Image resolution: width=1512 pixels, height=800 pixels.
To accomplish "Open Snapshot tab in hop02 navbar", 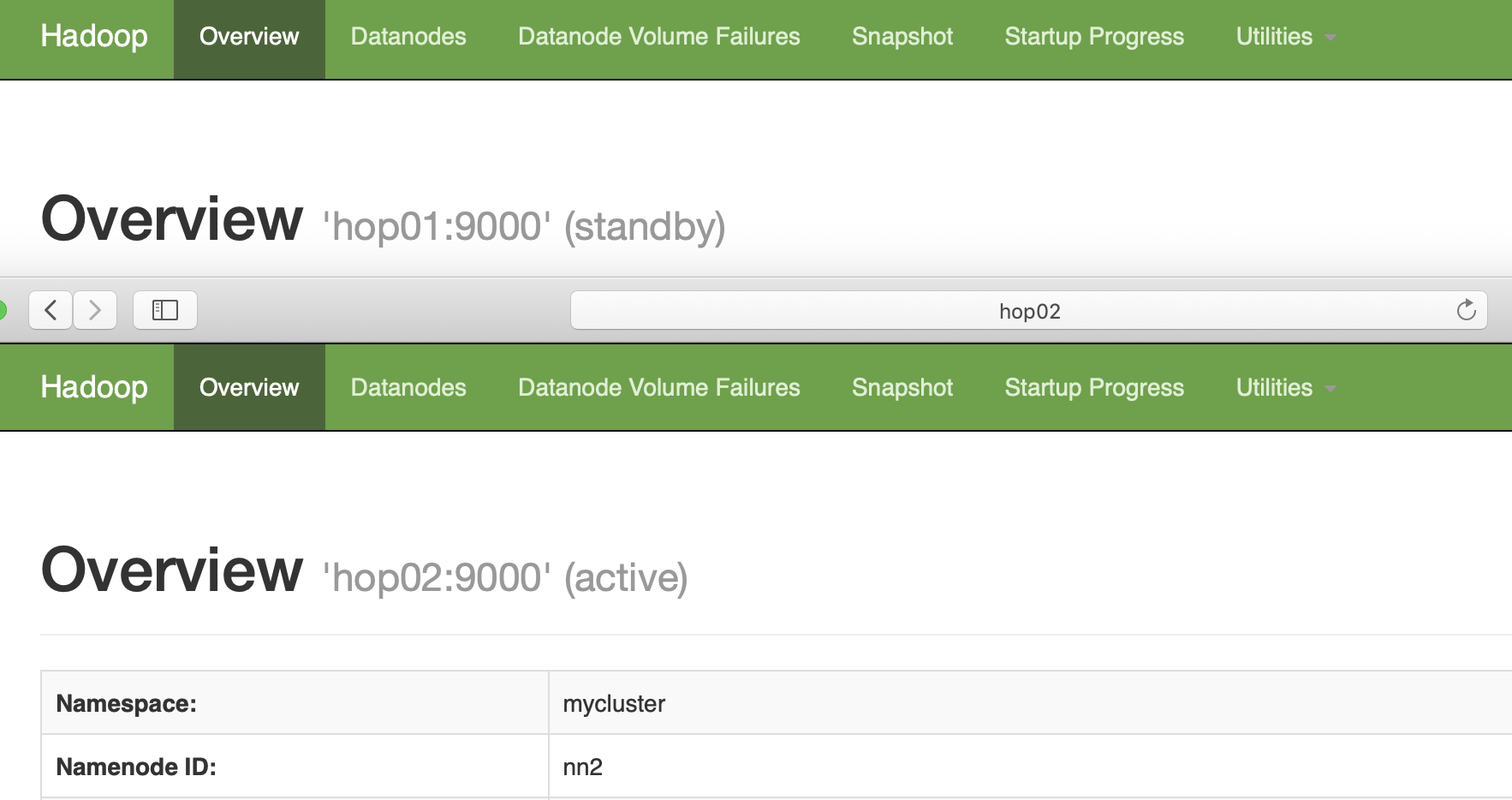I will point(902,388).
